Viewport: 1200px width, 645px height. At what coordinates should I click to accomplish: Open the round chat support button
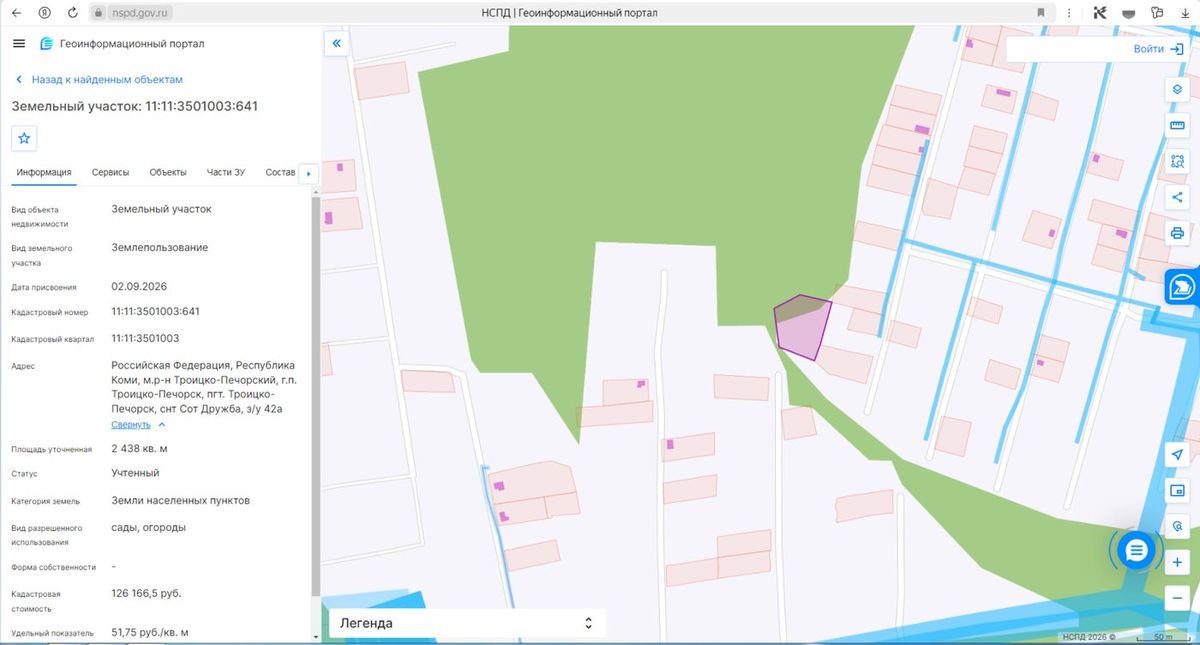pos(1136,550)
